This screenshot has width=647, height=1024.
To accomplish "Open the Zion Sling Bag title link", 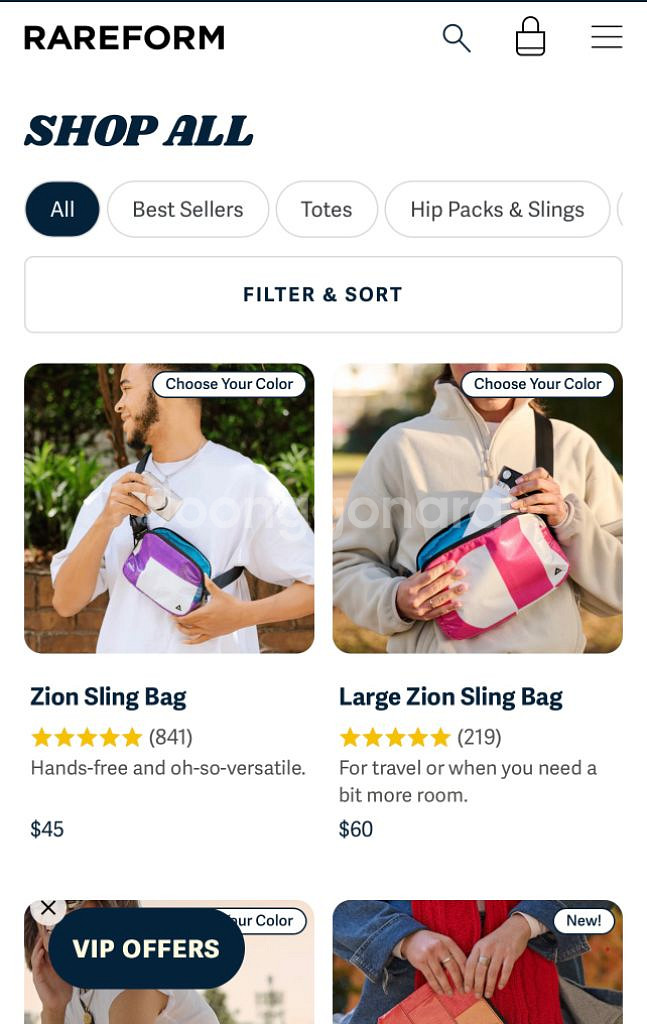I will click(x=108, y=697).
